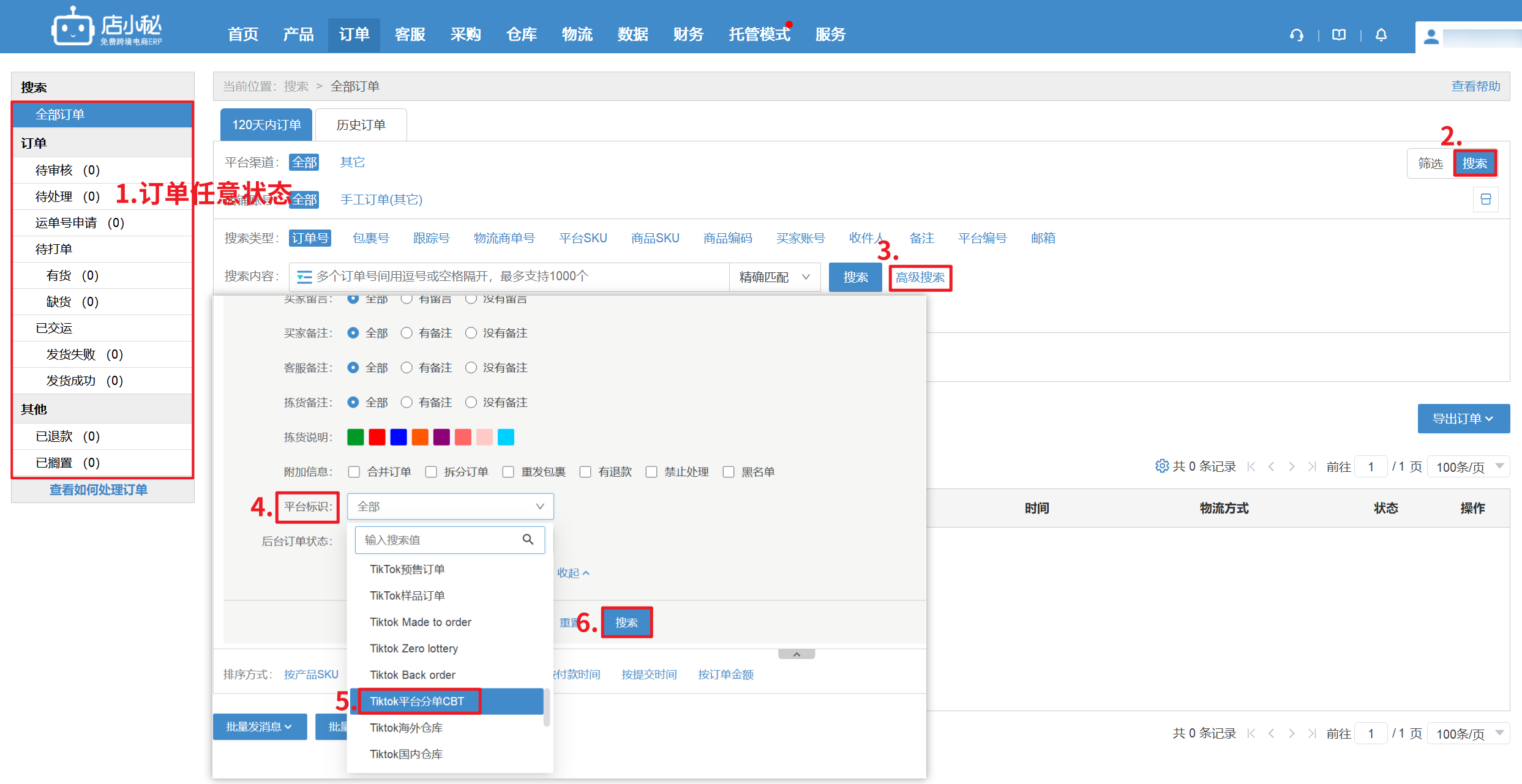The width and height of the screenshot is (1522, 784).
Task: Pick the purple 拣货说明 color swatch
Action: (x=441, y=437)
